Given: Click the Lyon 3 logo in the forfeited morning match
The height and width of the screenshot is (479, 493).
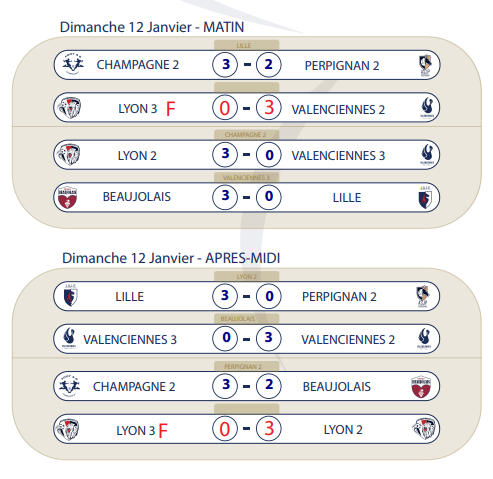Looking at the screenshot, I should point(69,107).
